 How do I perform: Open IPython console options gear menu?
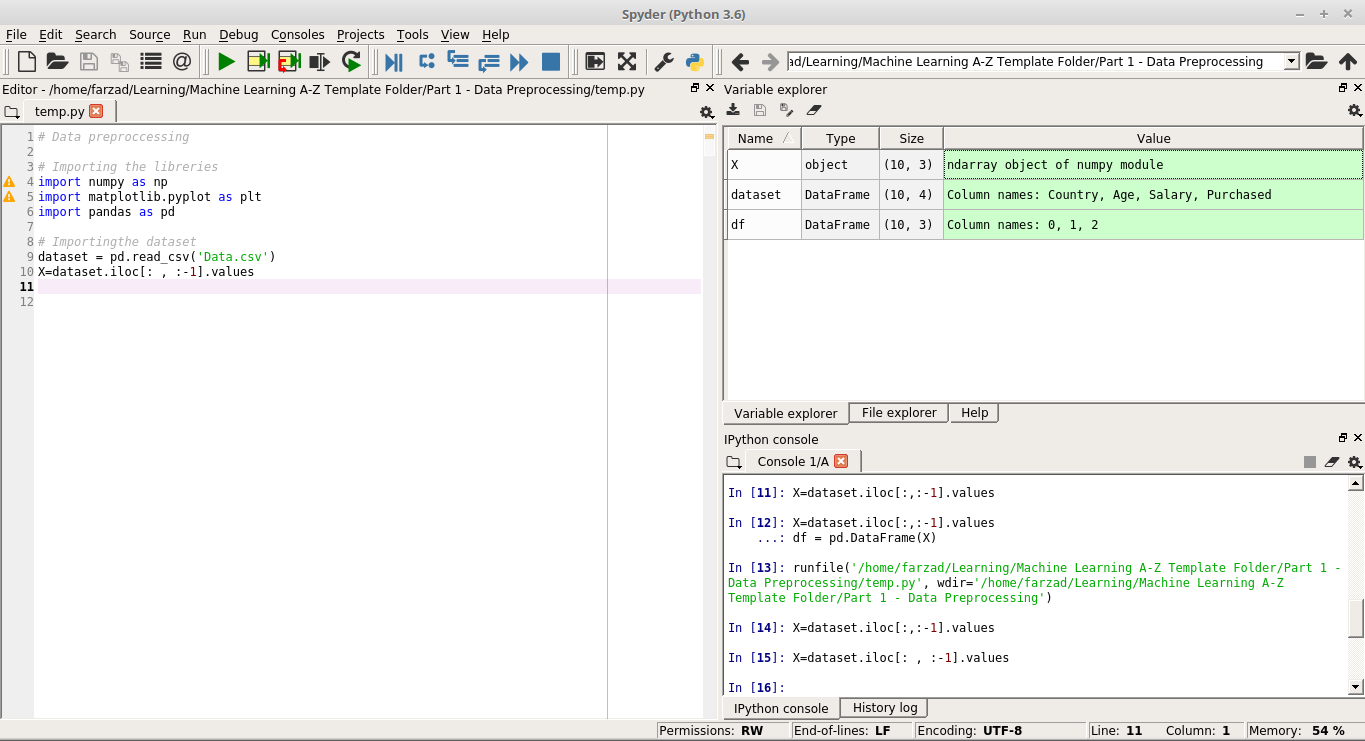[x=1354, y=462]
